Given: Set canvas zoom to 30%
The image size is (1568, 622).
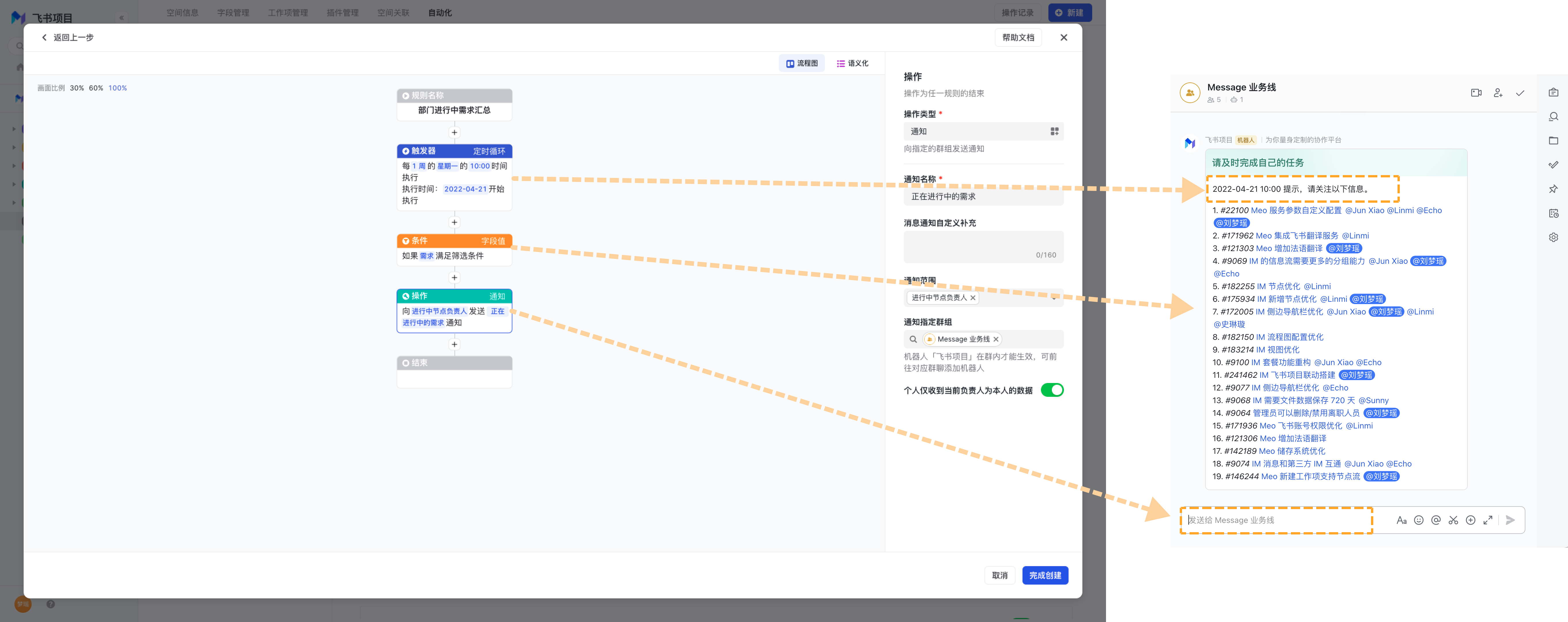Looking at the screenshot, I should coord(77,88).
